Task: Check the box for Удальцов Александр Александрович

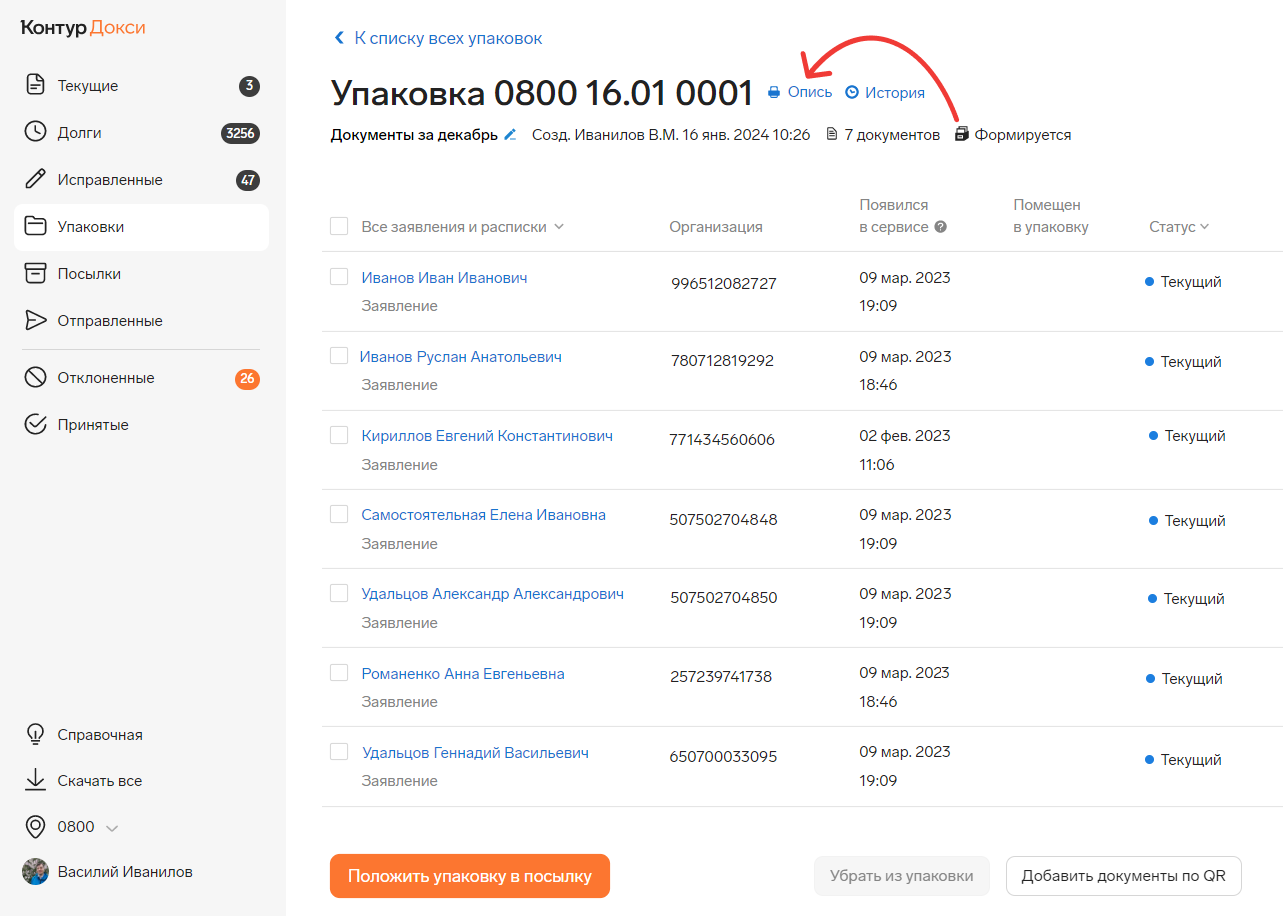Action: (x=339, y=593)
